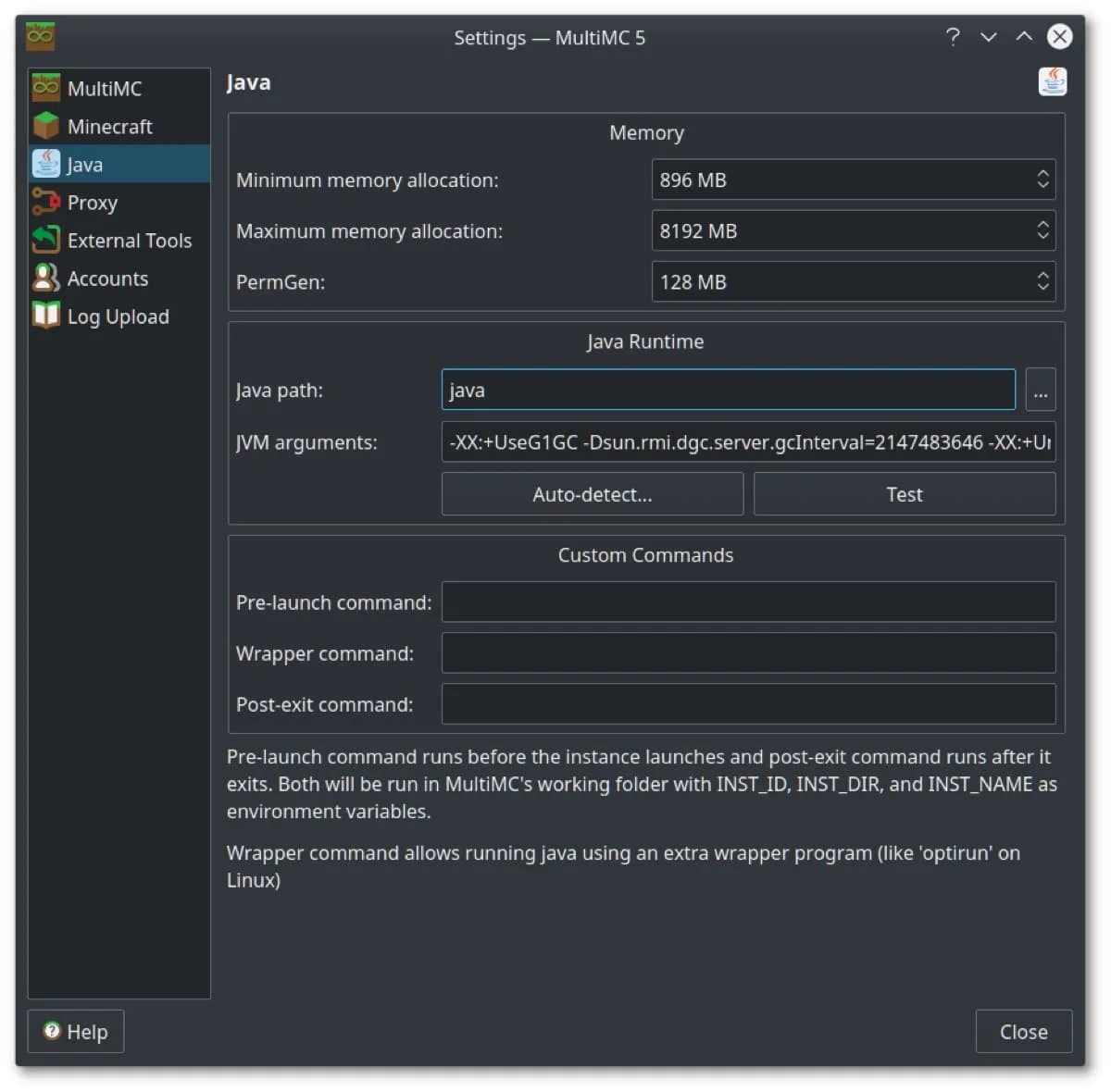Select the Java settings page
This screenshot has height=1092, width=1111.
coord(119,164)
